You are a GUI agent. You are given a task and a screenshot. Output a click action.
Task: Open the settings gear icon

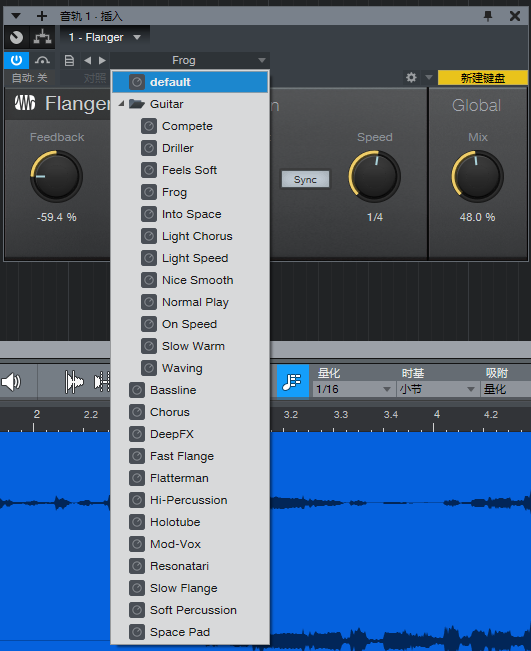click(411, 77)
